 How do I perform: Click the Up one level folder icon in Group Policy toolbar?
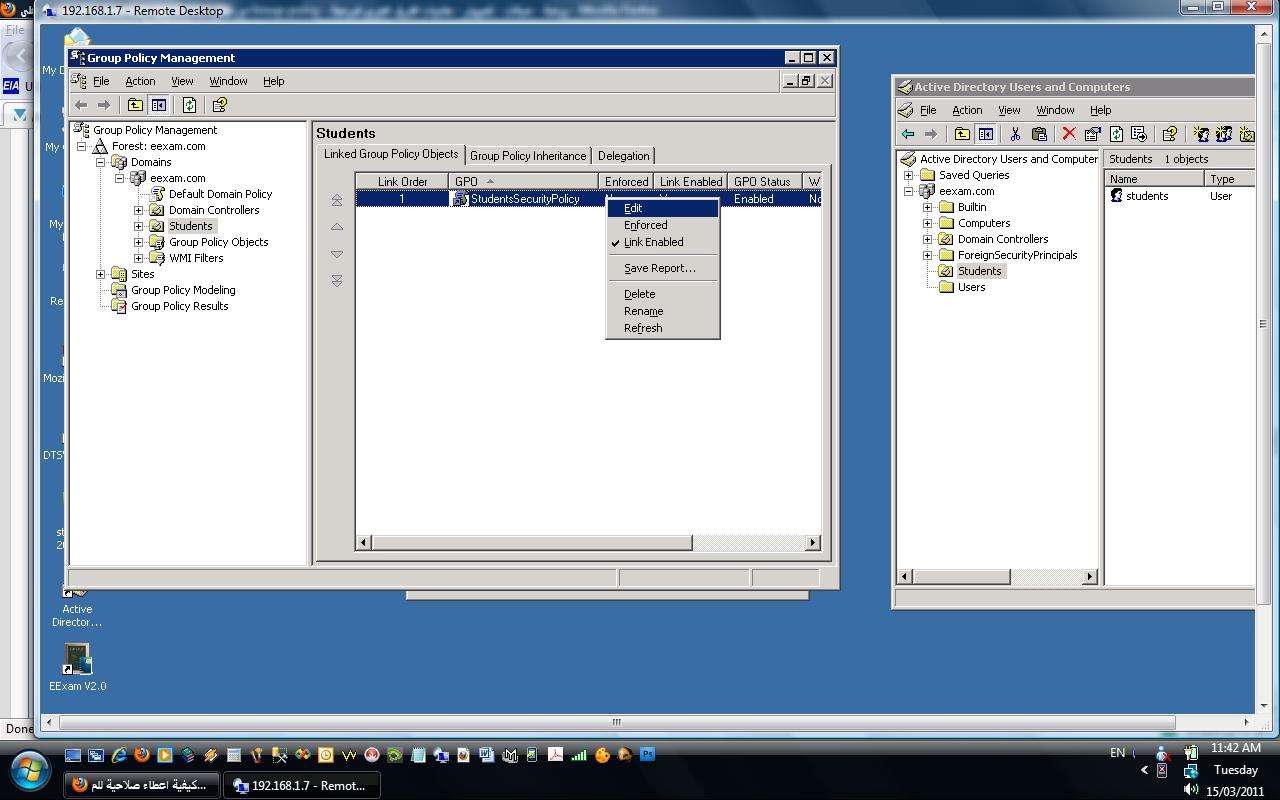[x=135, y=105]
